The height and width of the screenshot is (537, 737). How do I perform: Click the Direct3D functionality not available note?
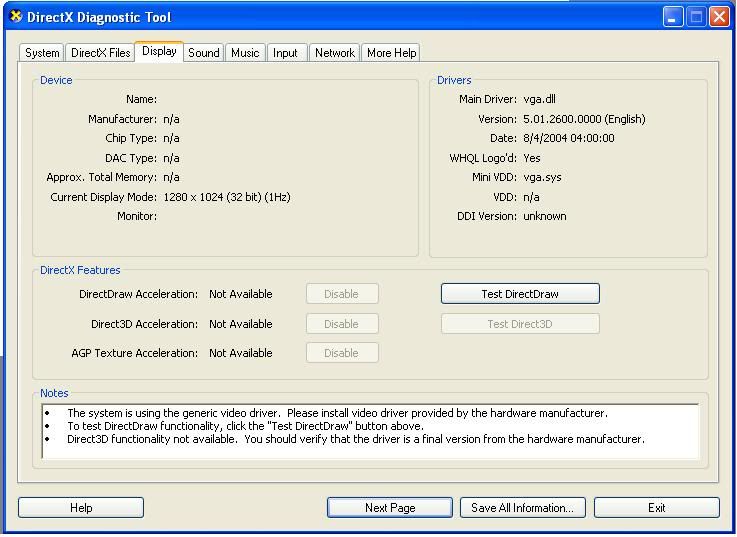pyautogui.click(x=356, y=439)
